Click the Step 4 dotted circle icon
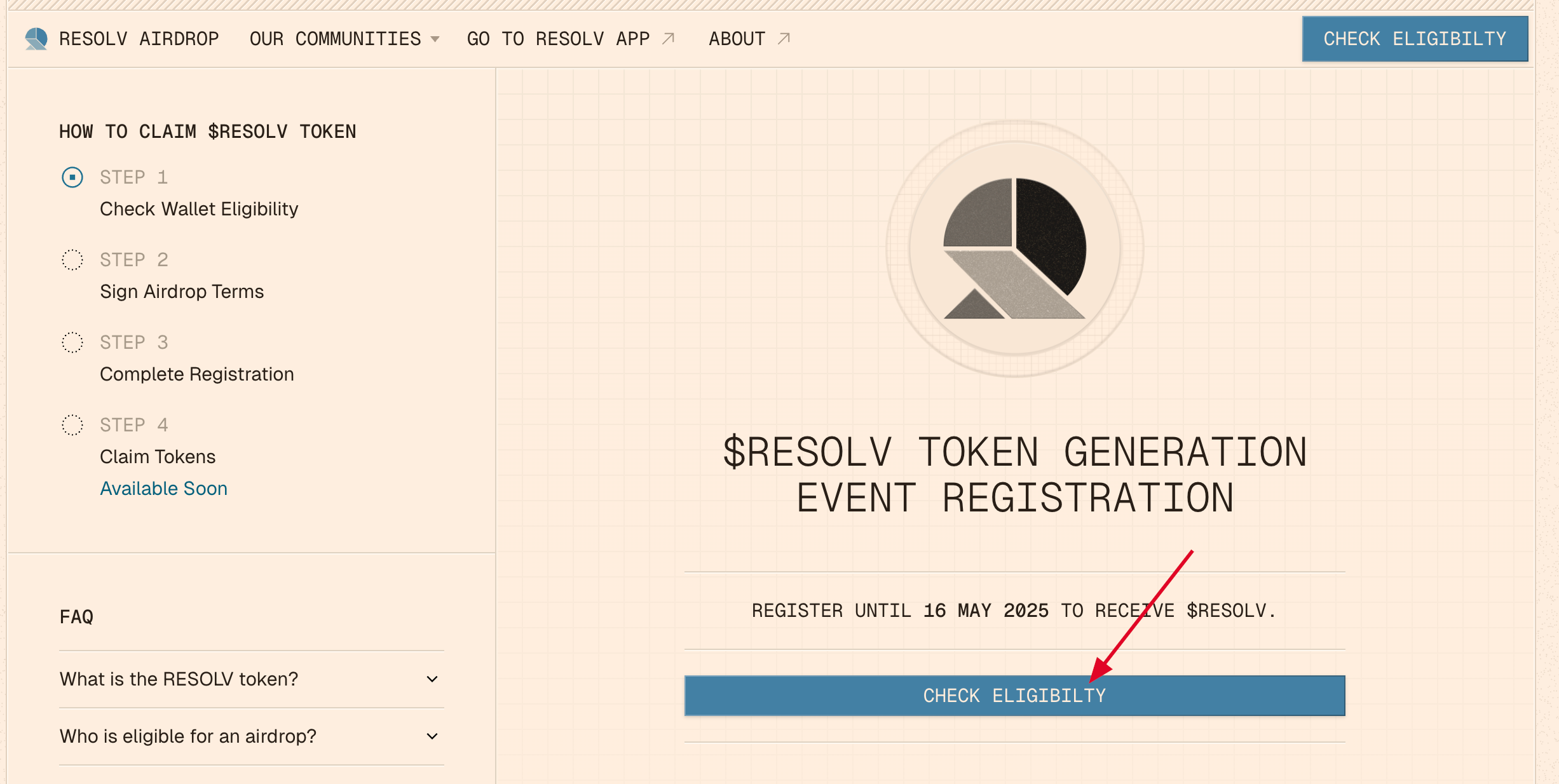 (x=72, y=425)
